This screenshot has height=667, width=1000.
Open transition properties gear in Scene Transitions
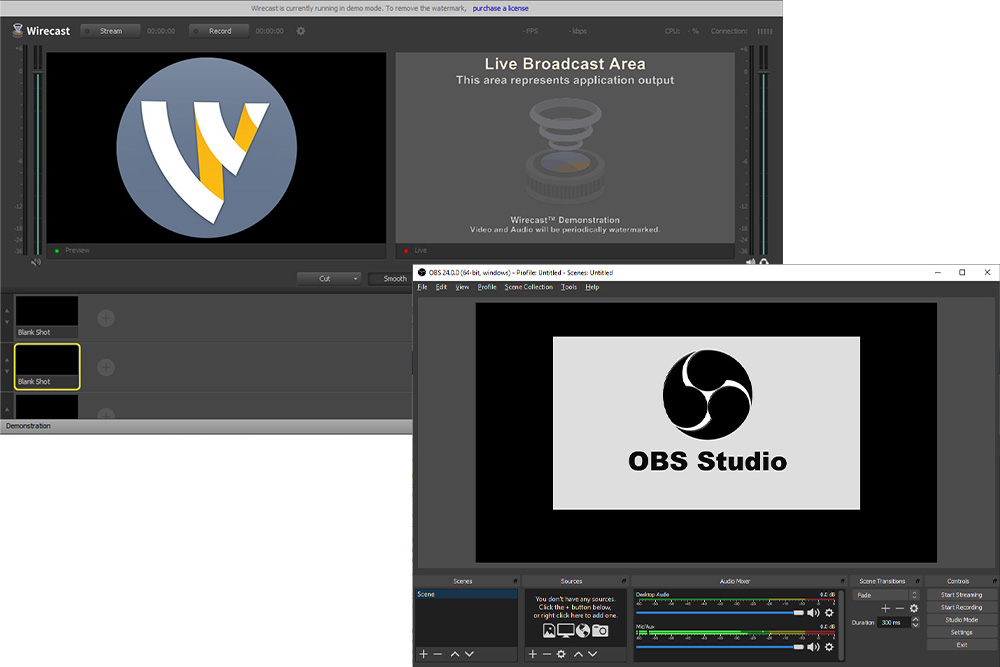914,608
